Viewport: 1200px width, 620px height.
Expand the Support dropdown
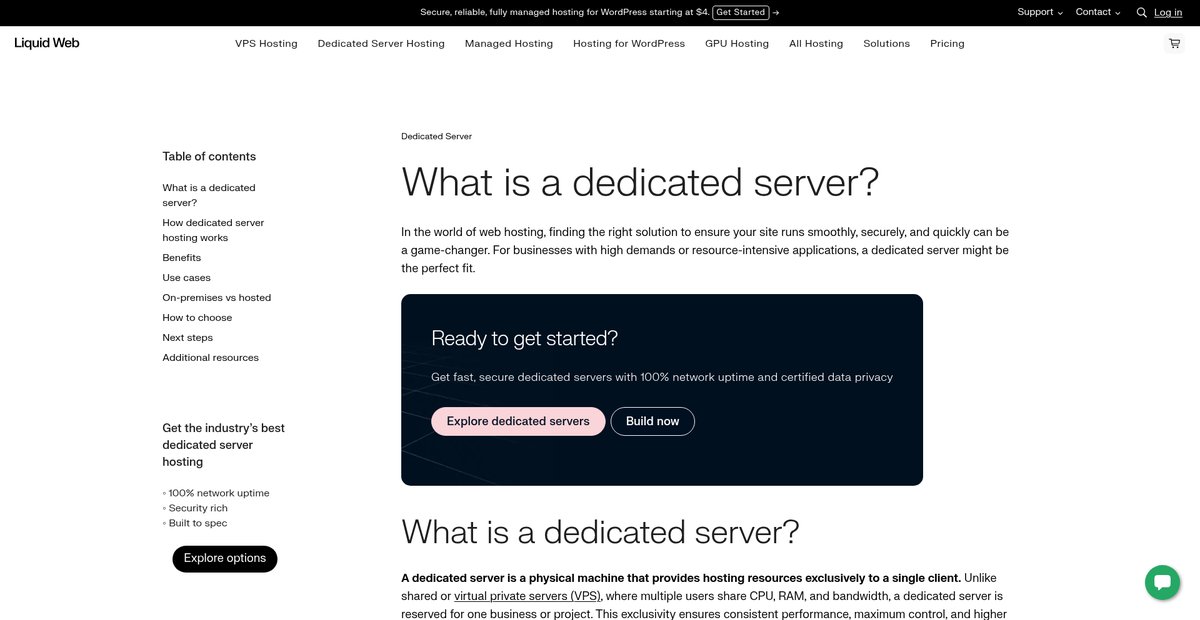1040,12
